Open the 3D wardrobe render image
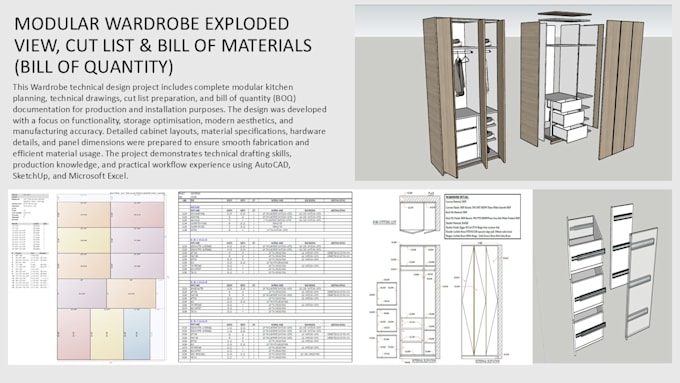The width and height of the screenshot is (680, 383). coord(513,92)
